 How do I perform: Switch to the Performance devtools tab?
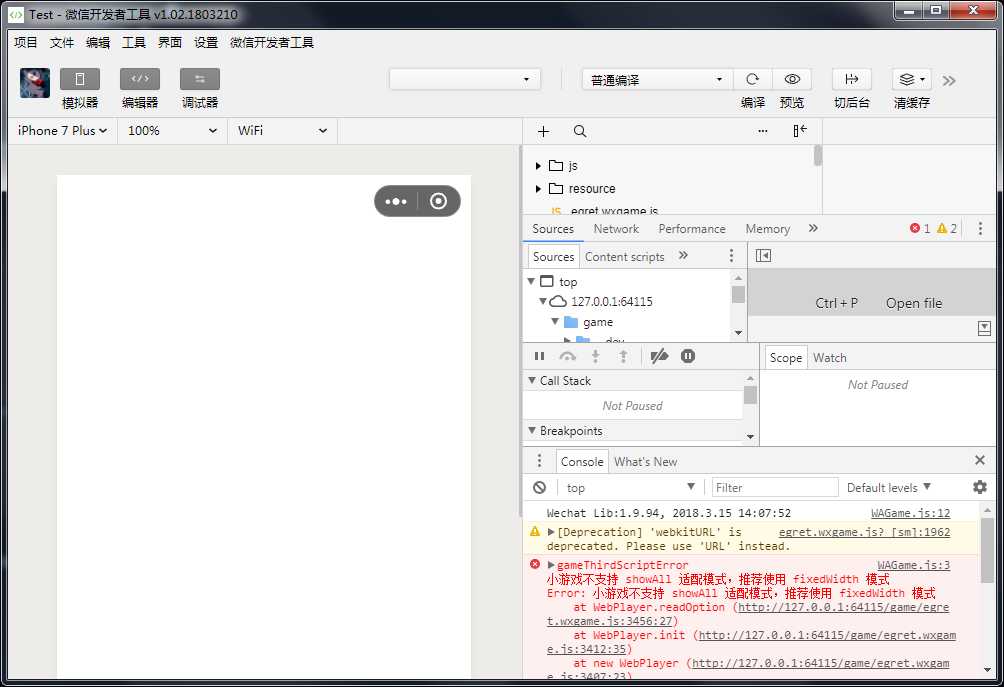(x=692, y=229)
